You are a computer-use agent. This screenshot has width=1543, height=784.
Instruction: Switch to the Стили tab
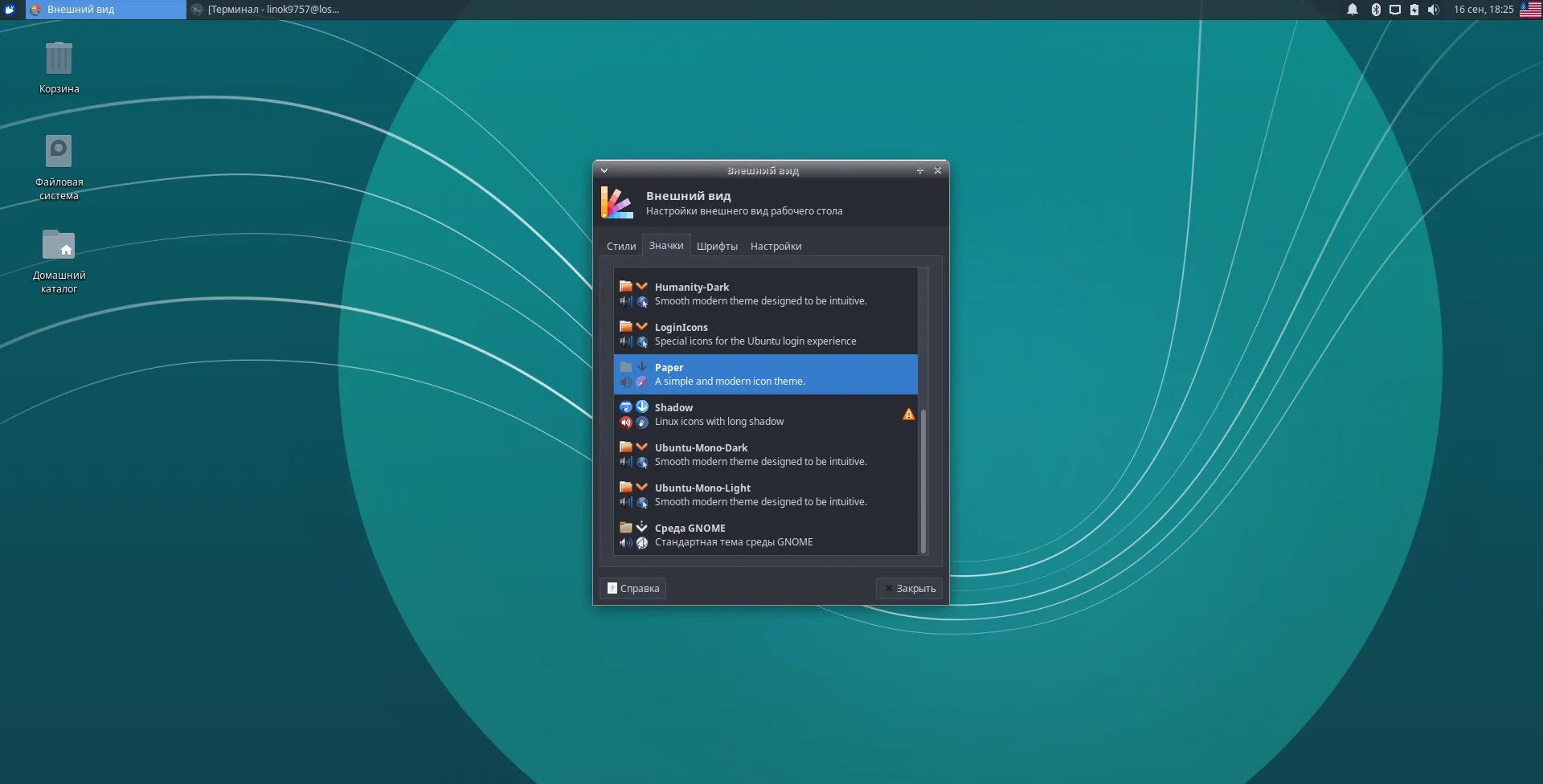coord(621,247)
